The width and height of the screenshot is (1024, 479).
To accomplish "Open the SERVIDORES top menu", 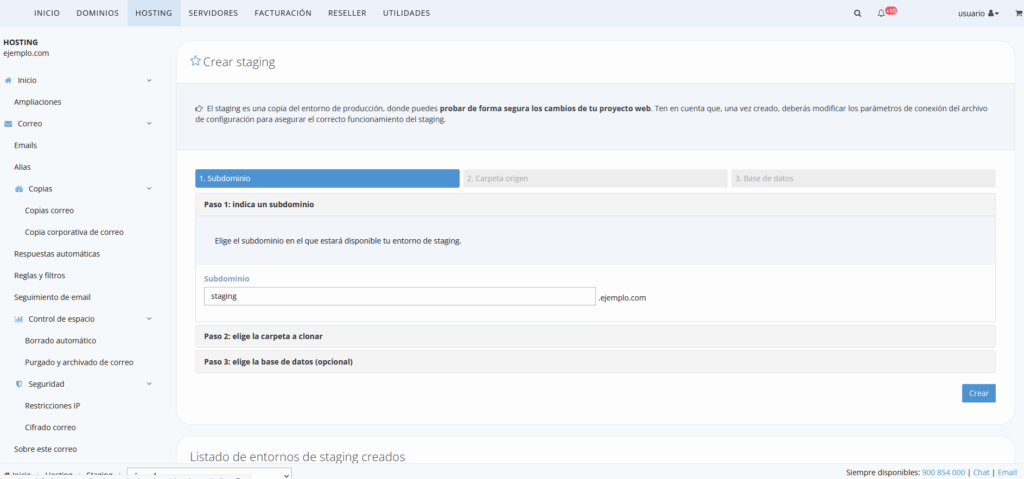I will pyautogui.click(x=213, y=13).
